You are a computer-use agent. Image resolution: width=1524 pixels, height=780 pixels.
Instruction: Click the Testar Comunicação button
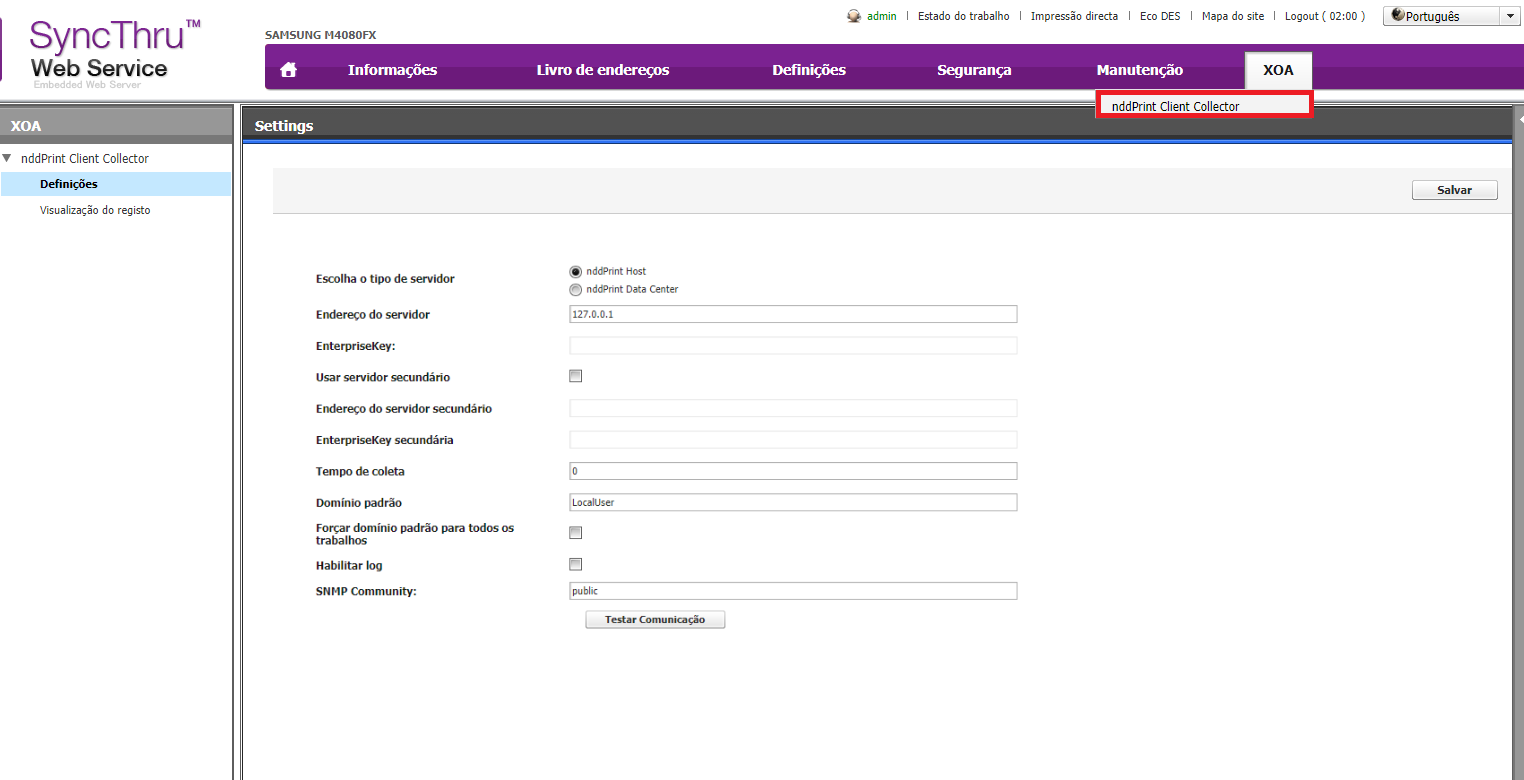coord(654,620)
